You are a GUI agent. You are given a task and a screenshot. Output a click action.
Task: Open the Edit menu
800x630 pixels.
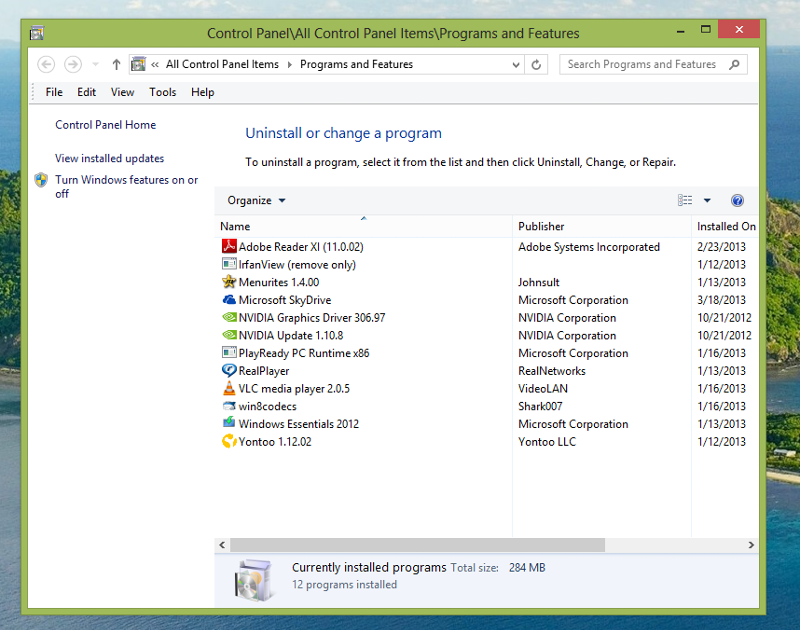pyautogui.click(x=87, y=92)
